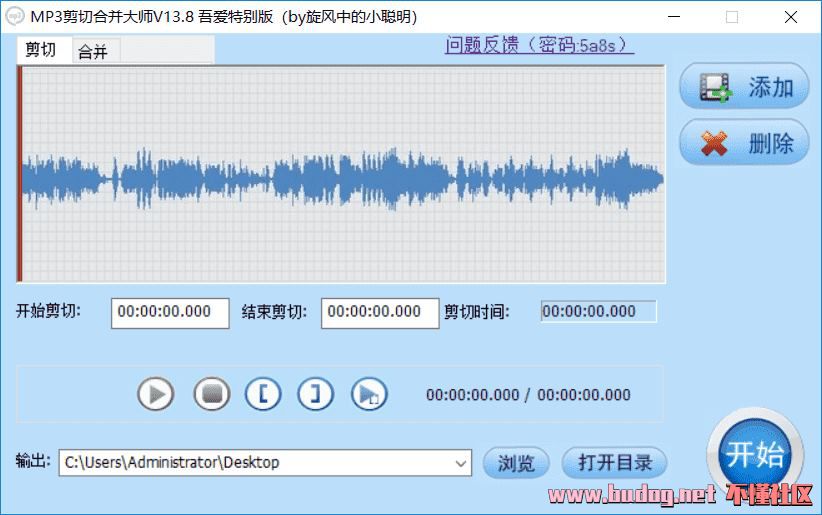Switch to the 合并 tab
The width and height of the screenshot is (822, 515).
coord(93,51)
